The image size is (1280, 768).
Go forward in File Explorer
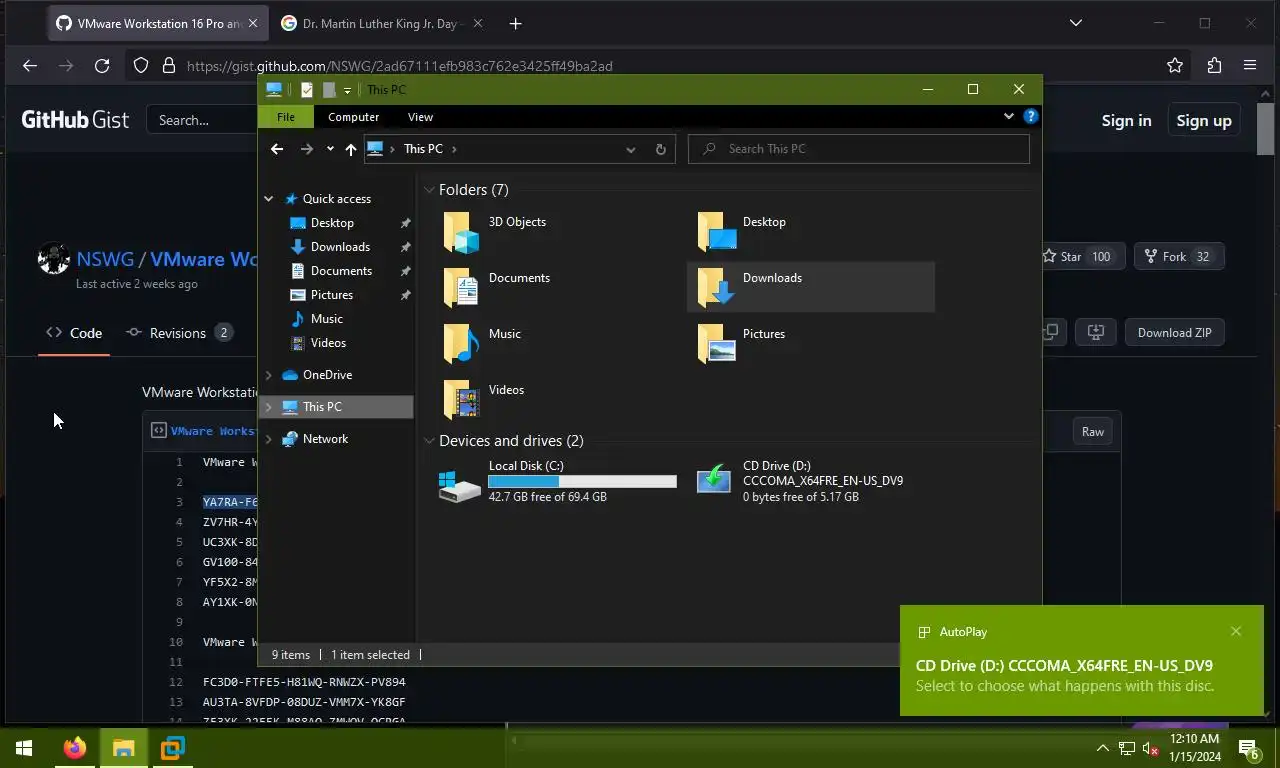307,149
